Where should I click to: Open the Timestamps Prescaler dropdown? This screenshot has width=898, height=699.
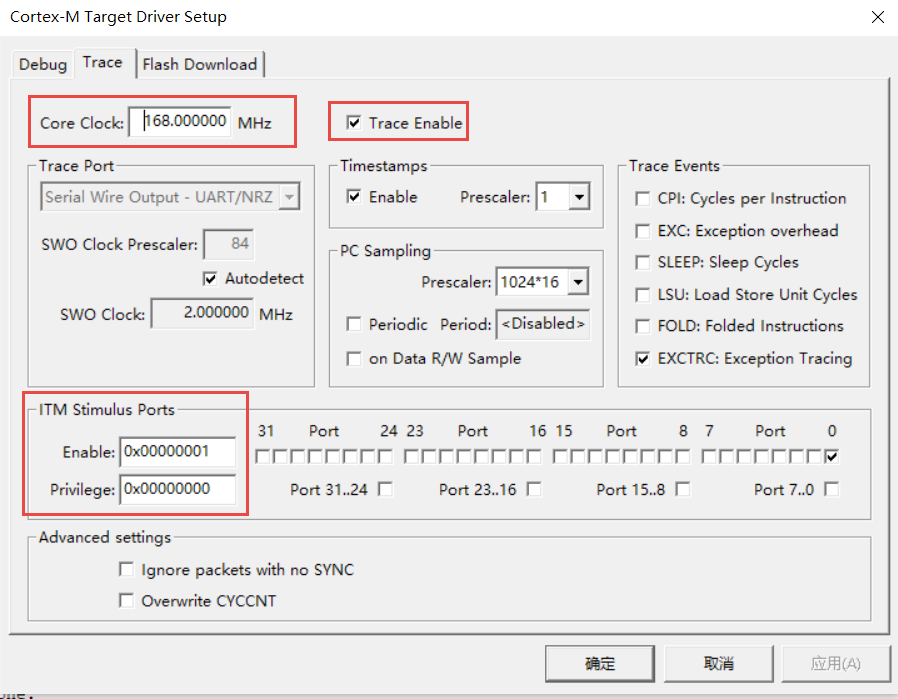[x=578, y=197]
